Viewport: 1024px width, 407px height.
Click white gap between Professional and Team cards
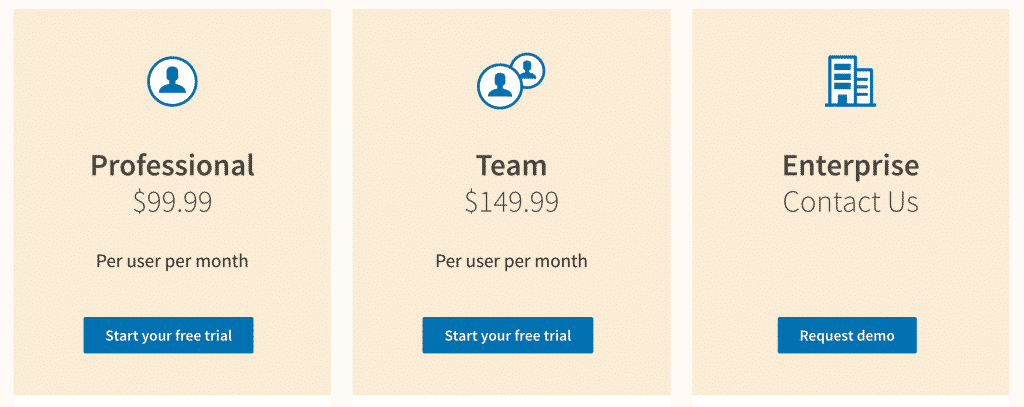point(341,200)
